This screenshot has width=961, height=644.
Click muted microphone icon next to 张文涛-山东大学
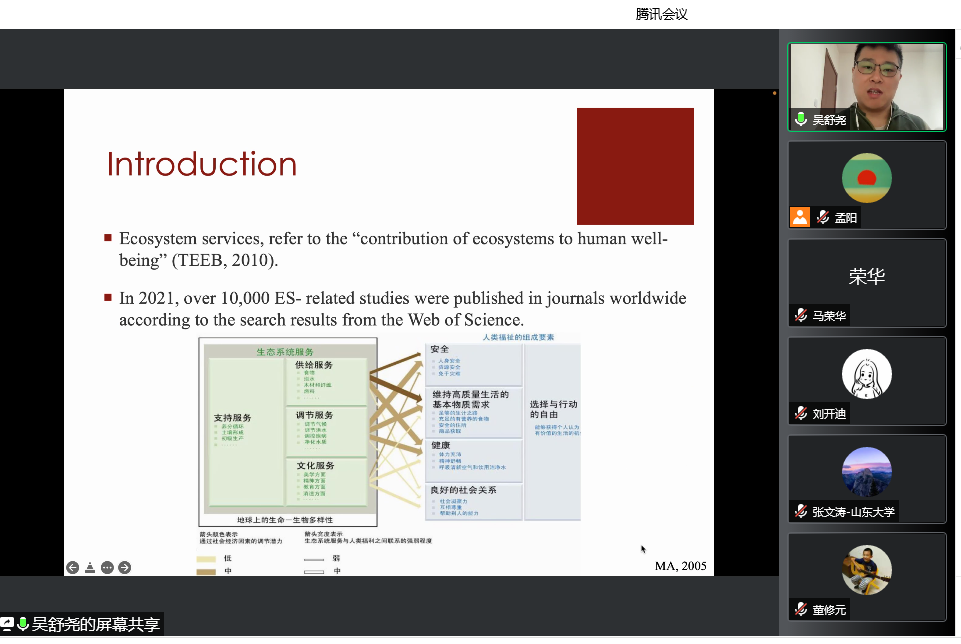[x=800, y=511]
